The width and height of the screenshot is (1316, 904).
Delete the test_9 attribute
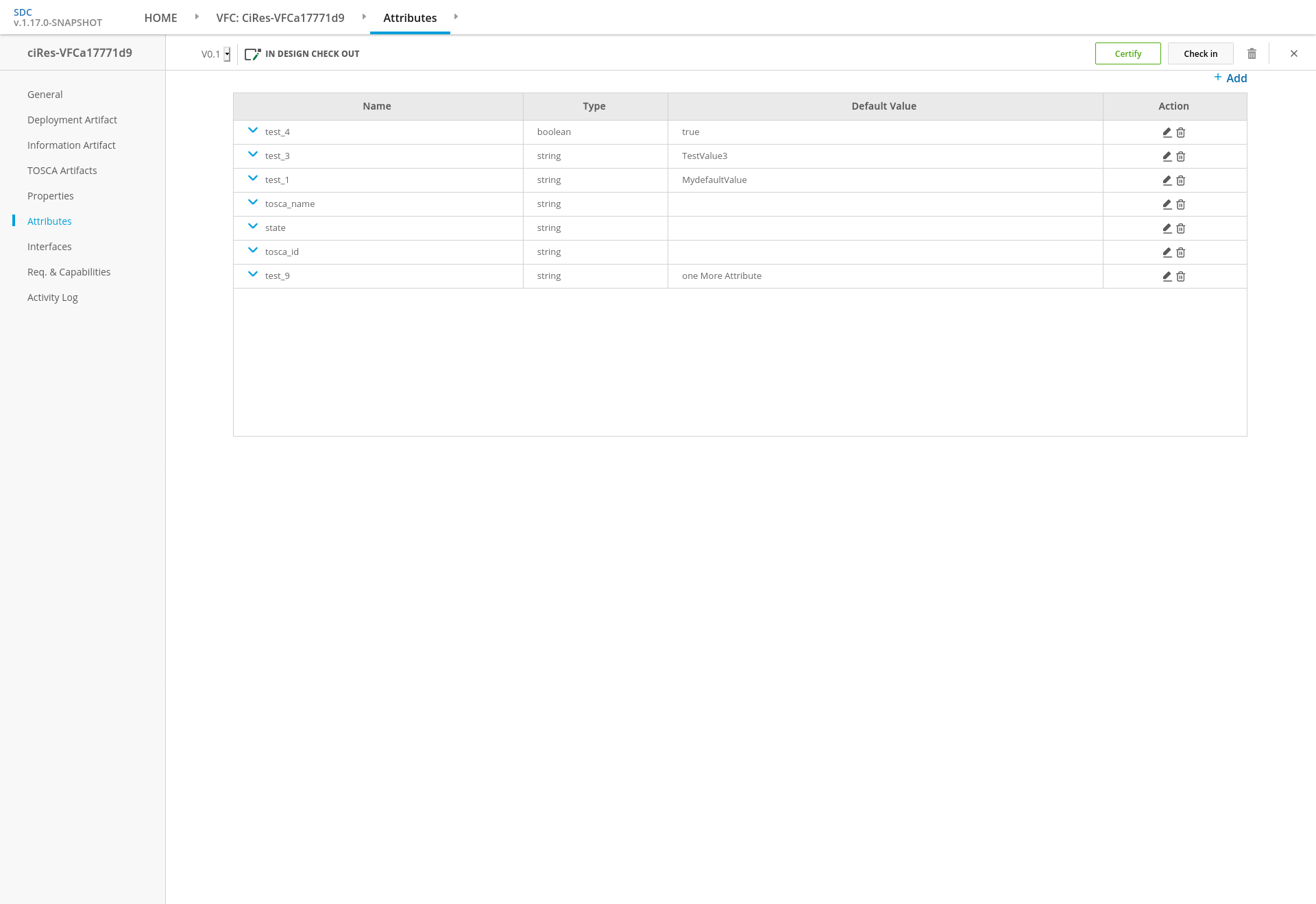1180,276
